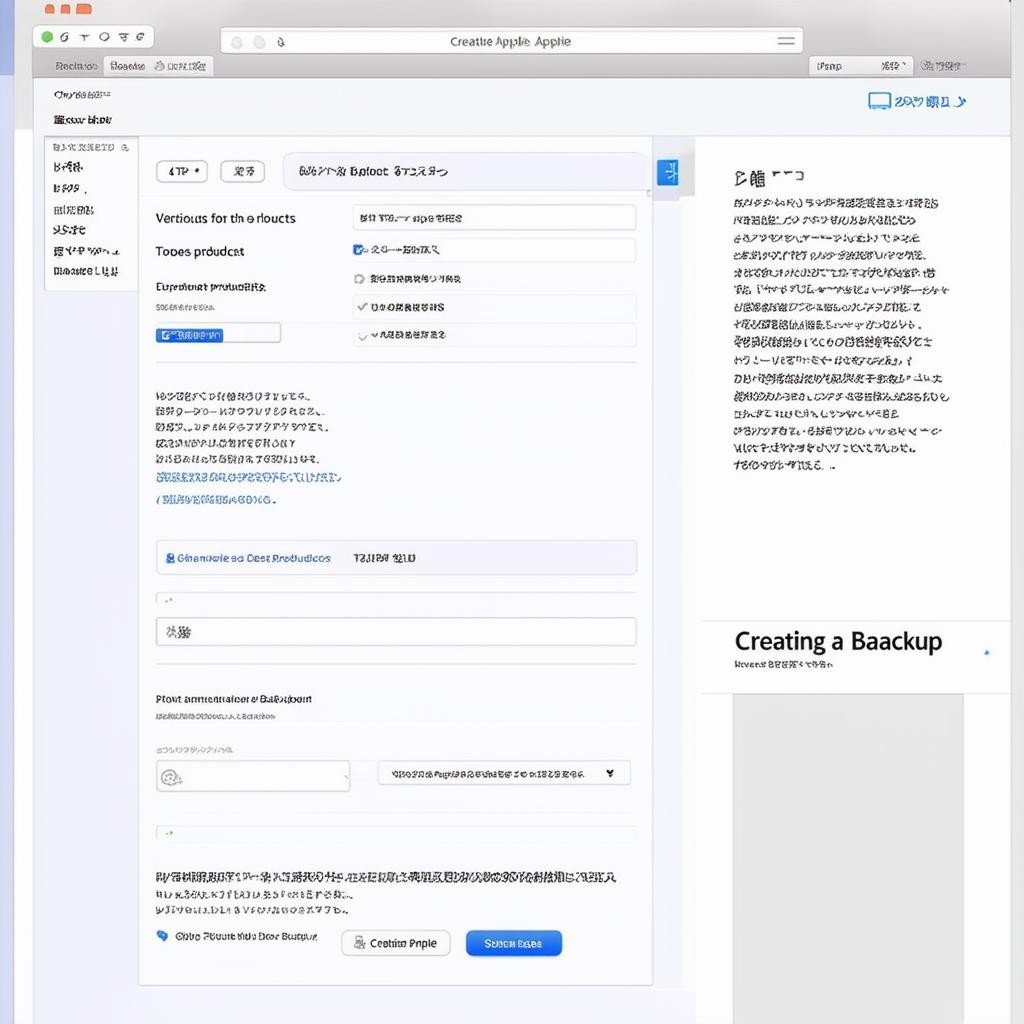Image resolution: width=1024 pixels, height=1024 pixels.
Task: Click the cookie icon in the lower-left input
Action: tap(171, 777)
